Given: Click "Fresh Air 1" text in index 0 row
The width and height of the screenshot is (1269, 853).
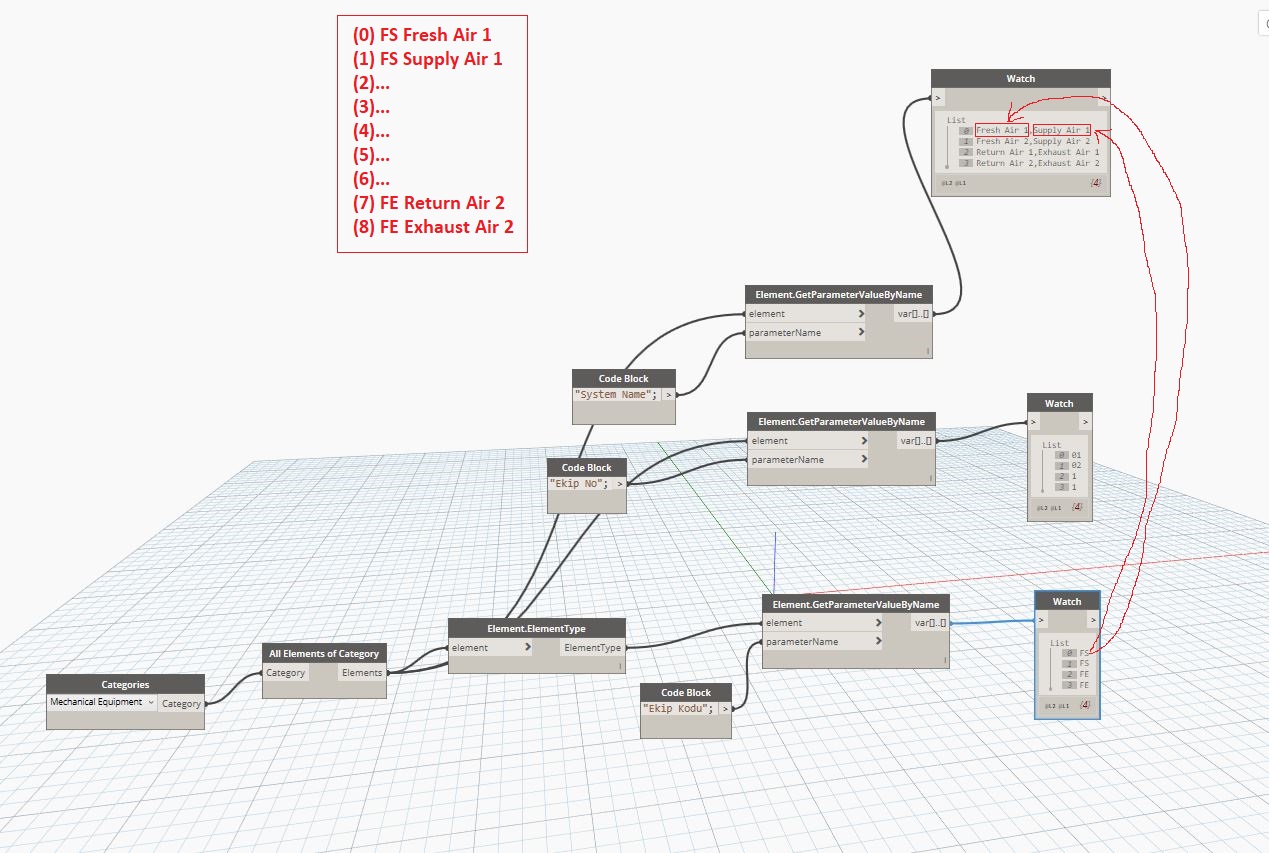Looking at the screenshot, I should point(1001,131).
